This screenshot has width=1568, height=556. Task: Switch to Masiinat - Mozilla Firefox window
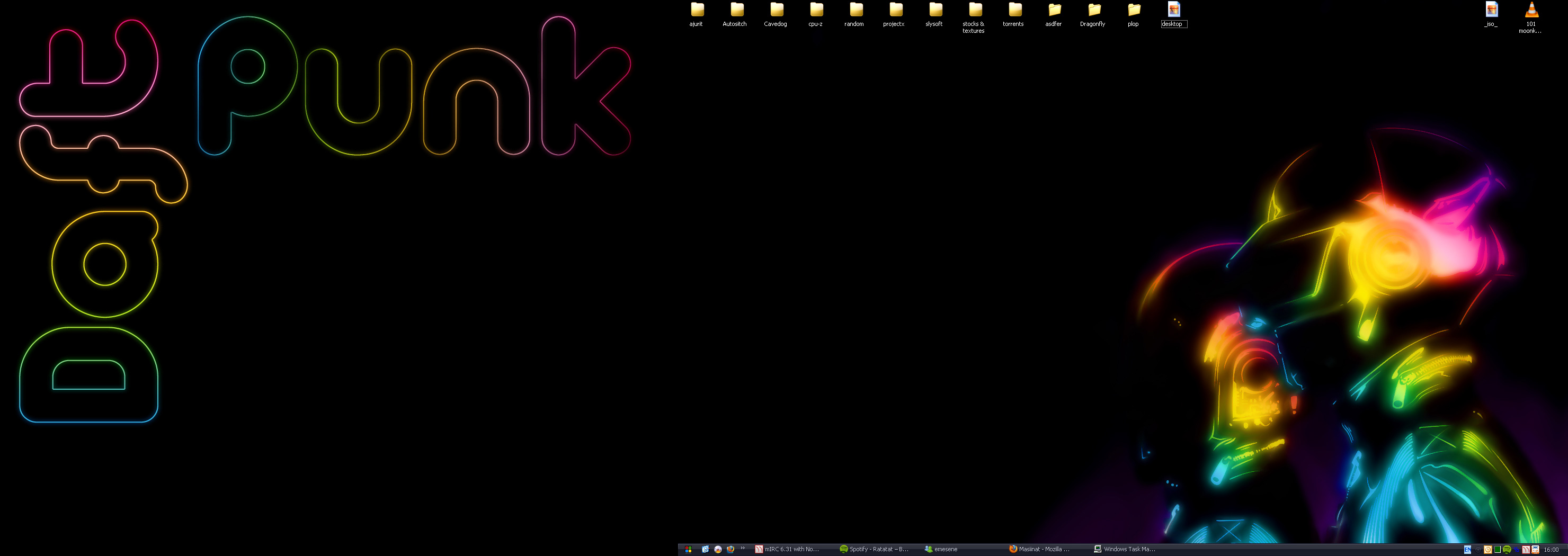(x=1040, y=549)
